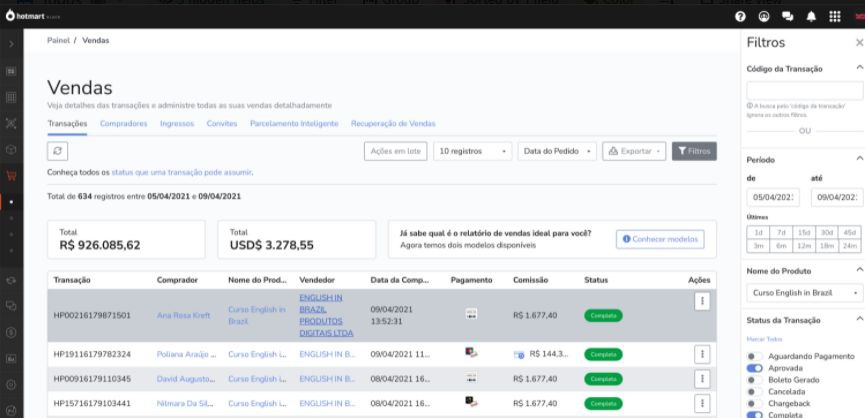Switch to the Parcelamento Inteligente tab
Viewport: 865px width, 418px height.
[x=294, y=123]
